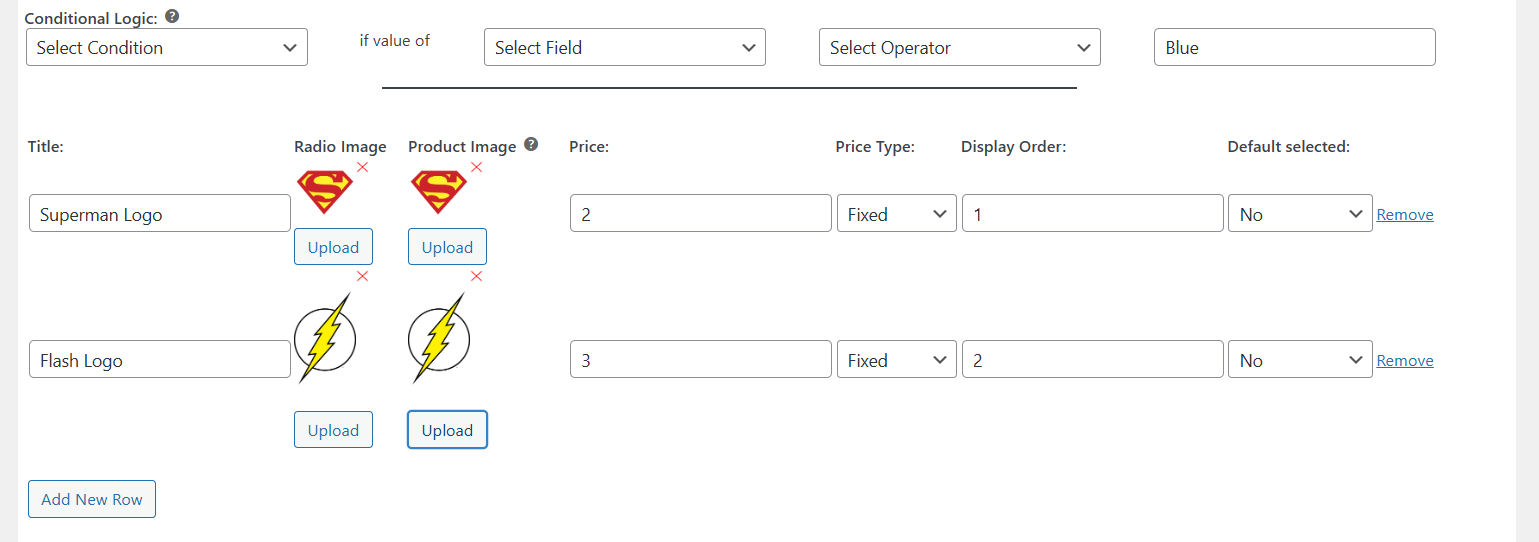Open Default selected dropdown for Flash Logo
The height and width of the screenshot is (542, 1539).
coord(1300,360)
